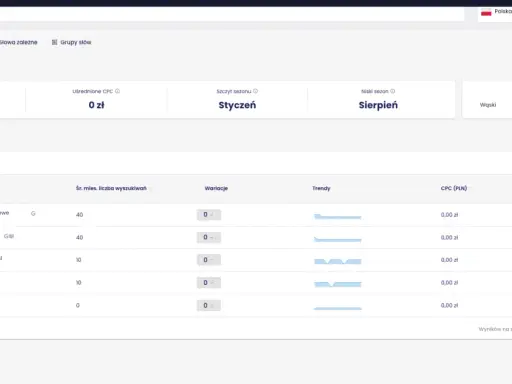Expand variations in the second 10-searches row
Screen dimensions: 512x384
click(x=209, y=283)
